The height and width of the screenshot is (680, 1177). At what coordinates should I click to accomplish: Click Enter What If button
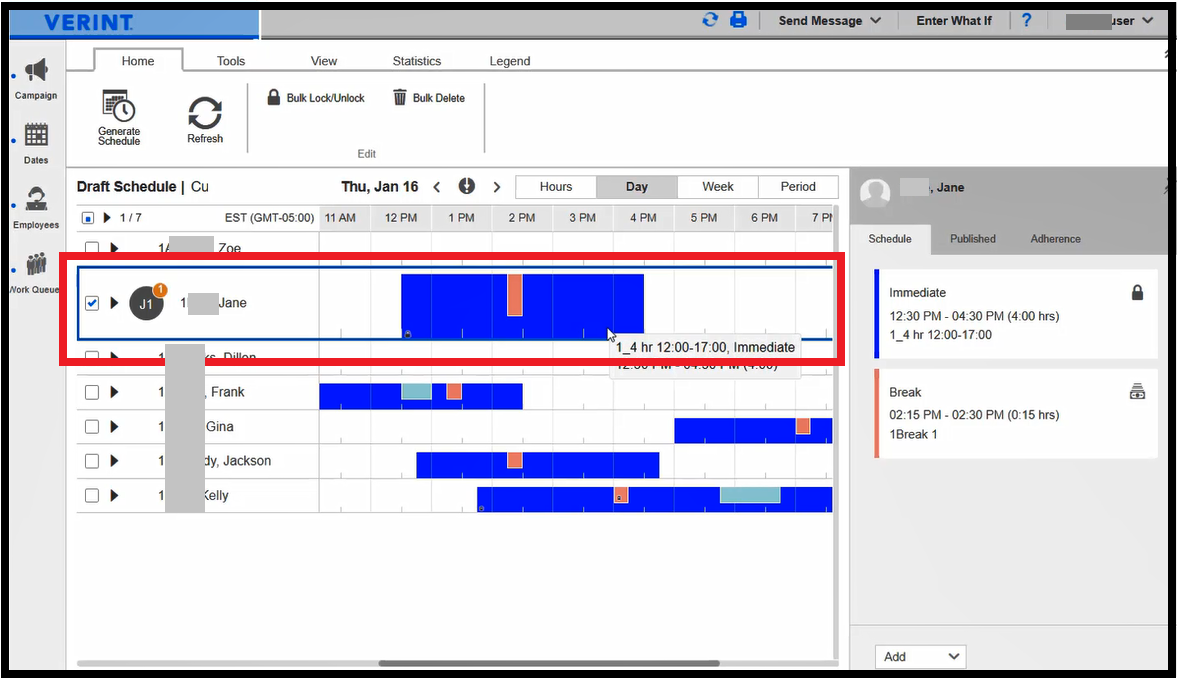954,21
